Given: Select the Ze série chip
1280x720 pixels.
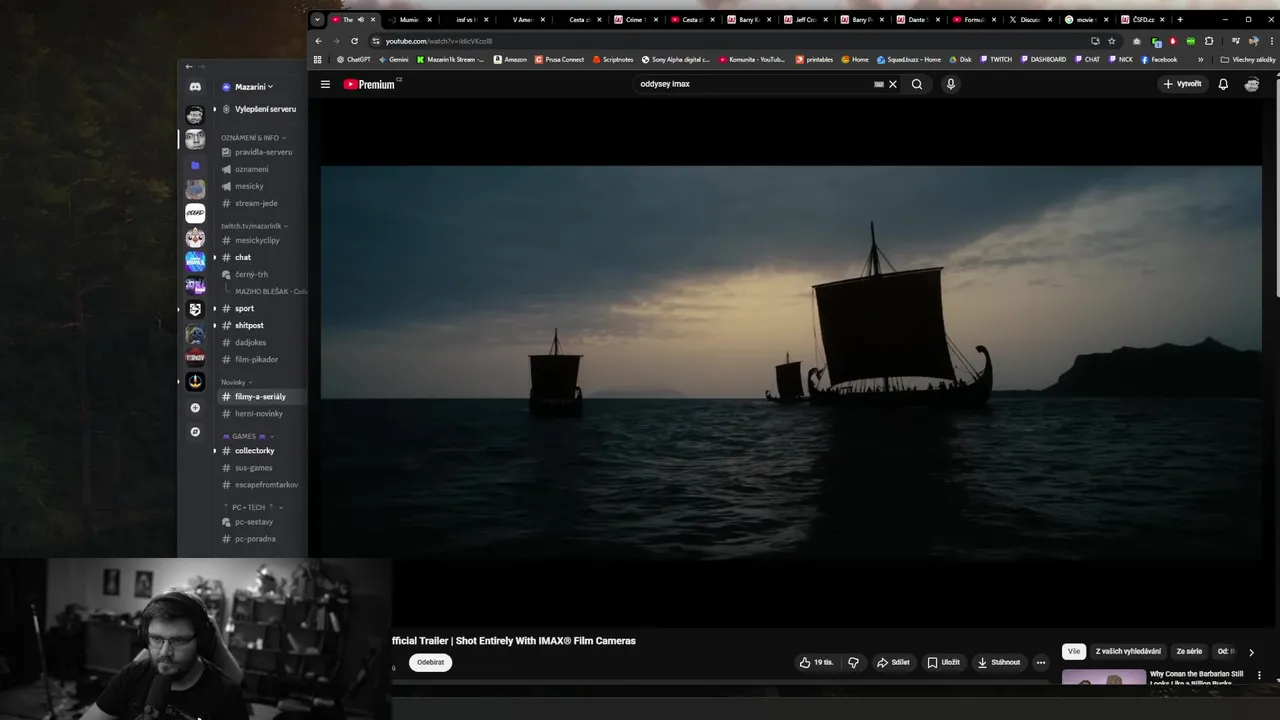Looking at the screenshot, I should point(1189,651).
